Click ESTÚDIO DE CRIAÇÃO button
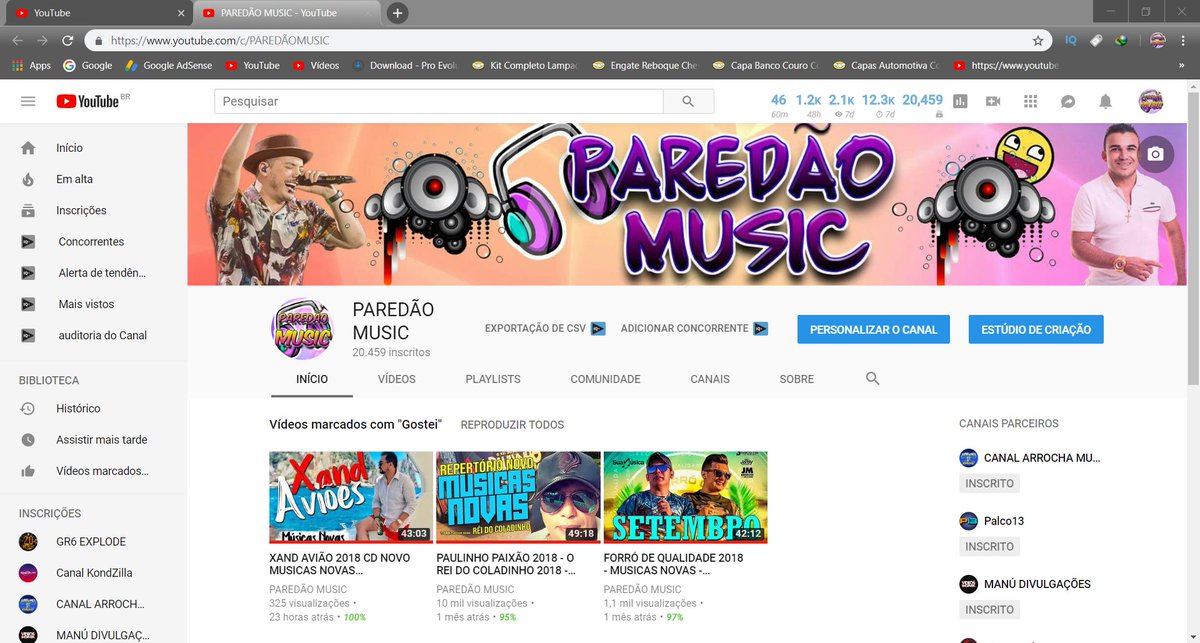Screen dimensions: 1200x643 point(1036,330)
